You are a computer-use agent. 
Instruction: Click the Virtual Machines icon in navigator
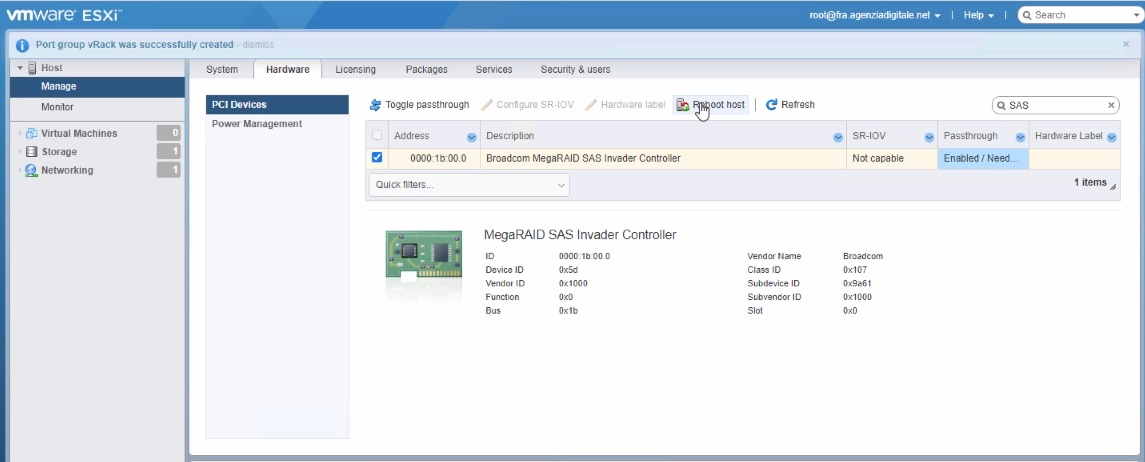tap(31, 134)
